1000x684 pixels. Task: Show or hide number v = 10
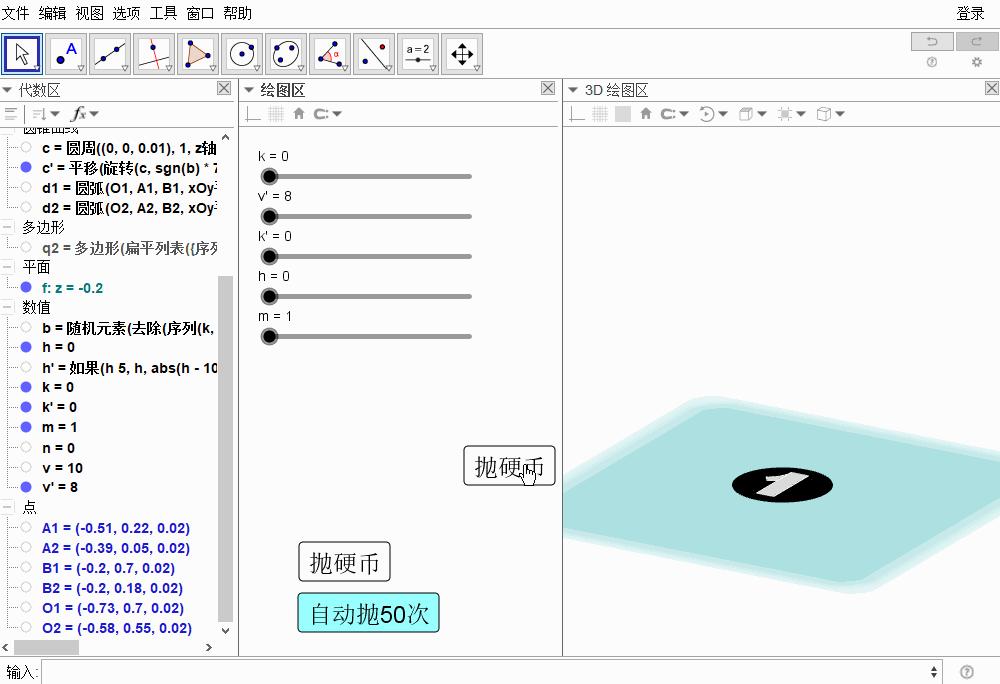(x=26, y=467)
